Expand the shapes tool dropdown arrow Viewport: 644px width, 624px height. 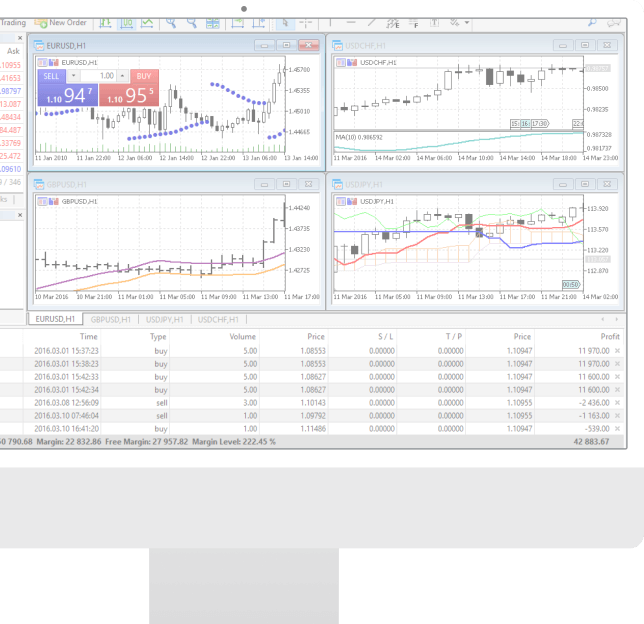coord(467,23)
